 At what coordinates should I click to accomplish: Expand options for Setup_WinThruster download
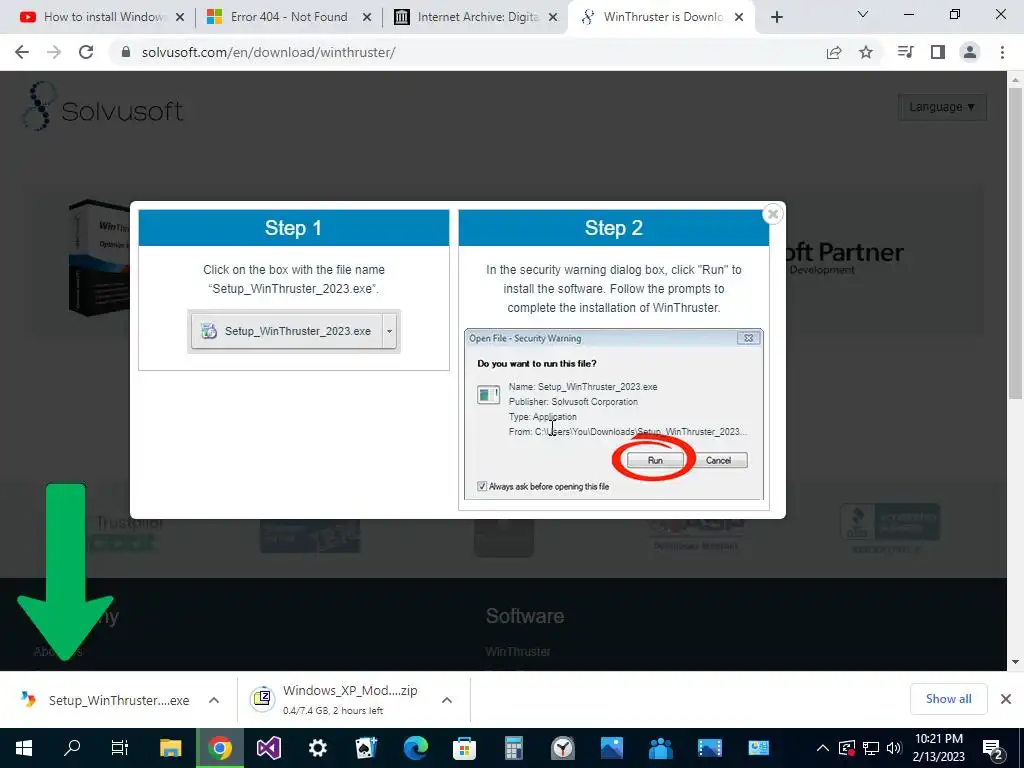214,700
